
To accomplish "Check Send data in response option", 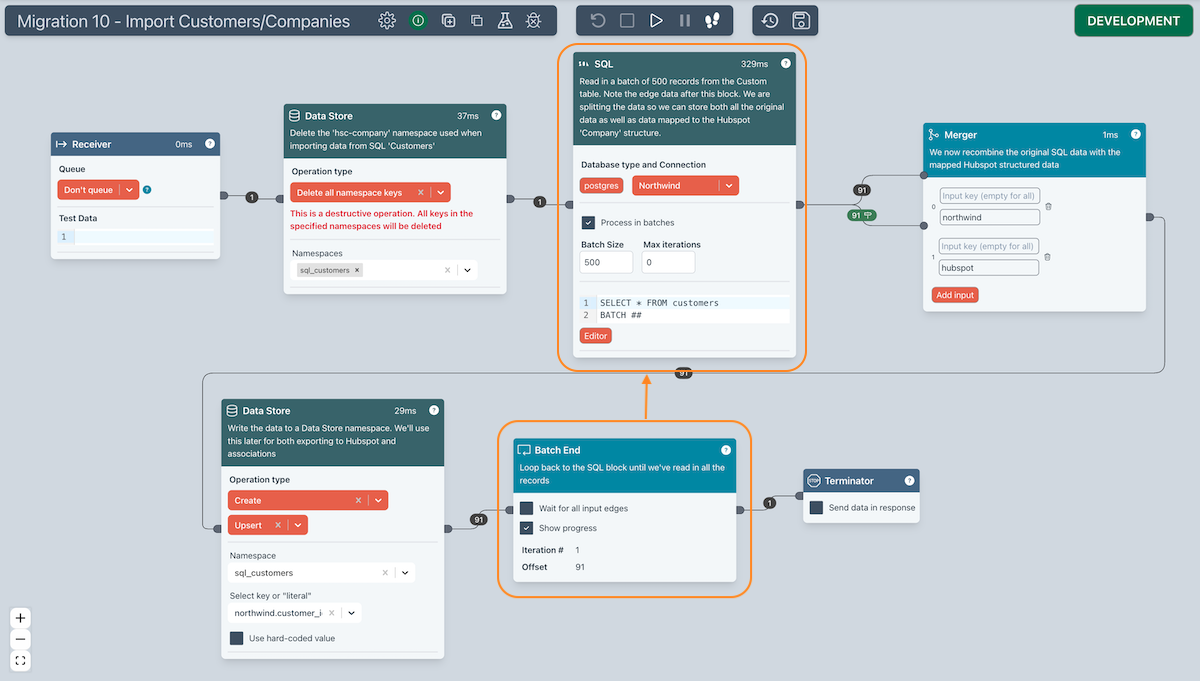I will click(x=816, y=508).
